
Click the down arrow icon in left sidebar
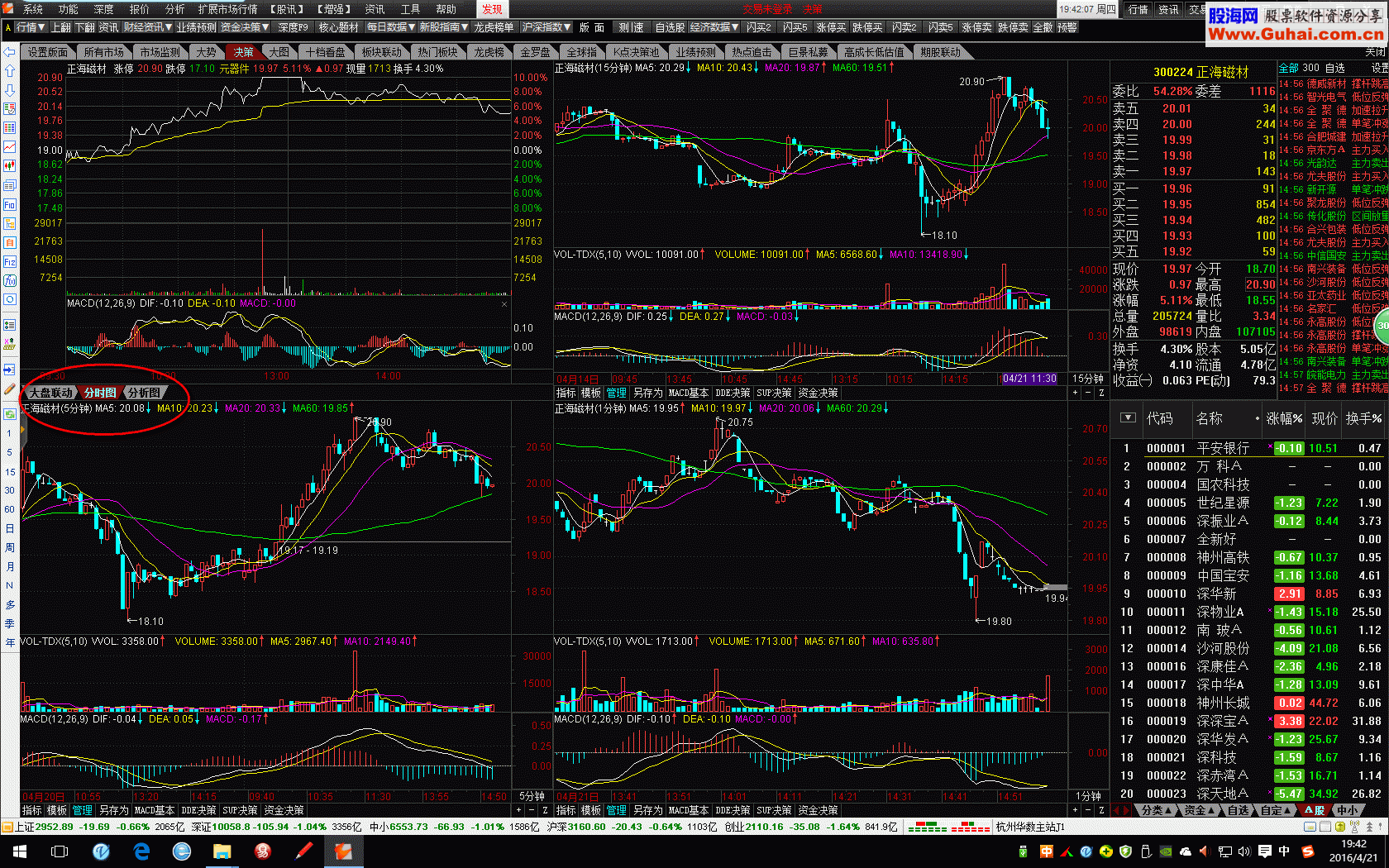(x=9, y=90)
